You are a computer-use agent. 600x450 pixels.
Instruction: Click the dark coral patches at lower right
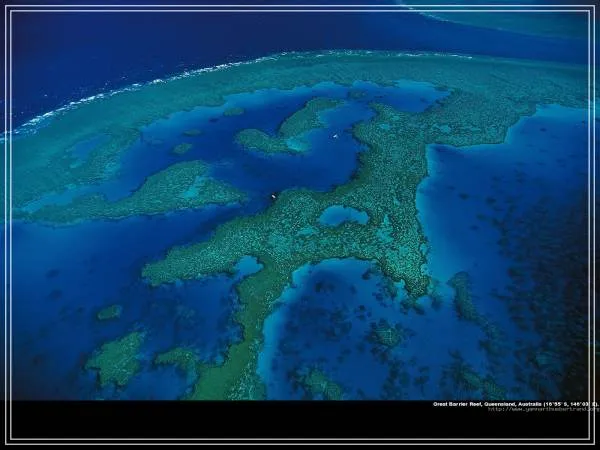tap(520, 340)
